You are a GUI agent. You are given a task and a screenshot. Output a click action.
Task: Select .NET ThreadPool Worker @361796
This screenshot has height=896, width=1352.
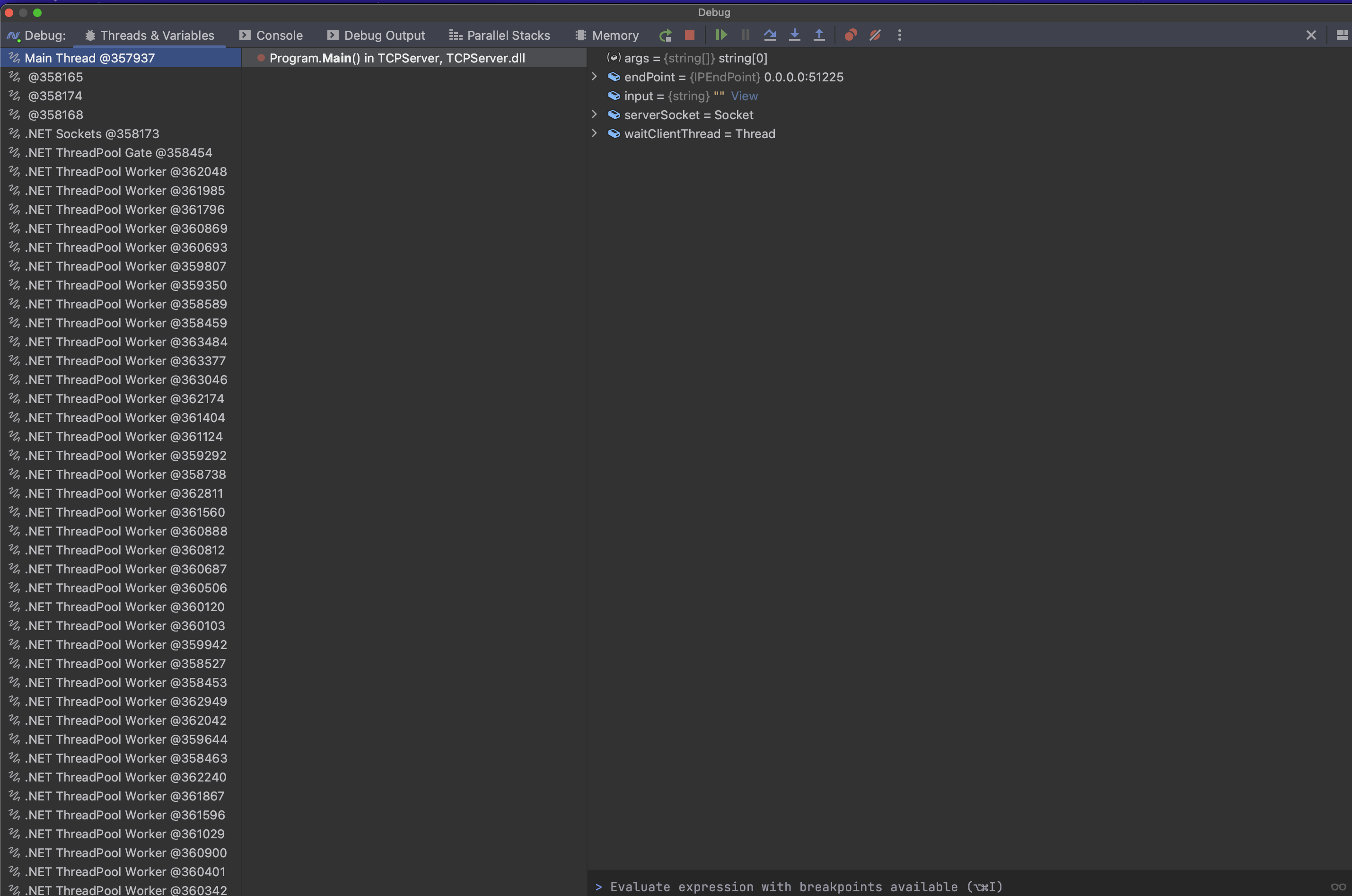[121, 209]
